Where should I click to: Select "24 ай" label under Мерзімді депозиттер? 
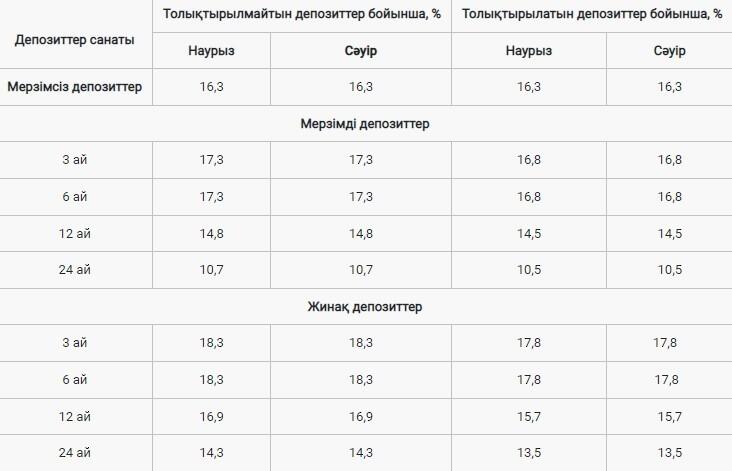tap(75, 270)
